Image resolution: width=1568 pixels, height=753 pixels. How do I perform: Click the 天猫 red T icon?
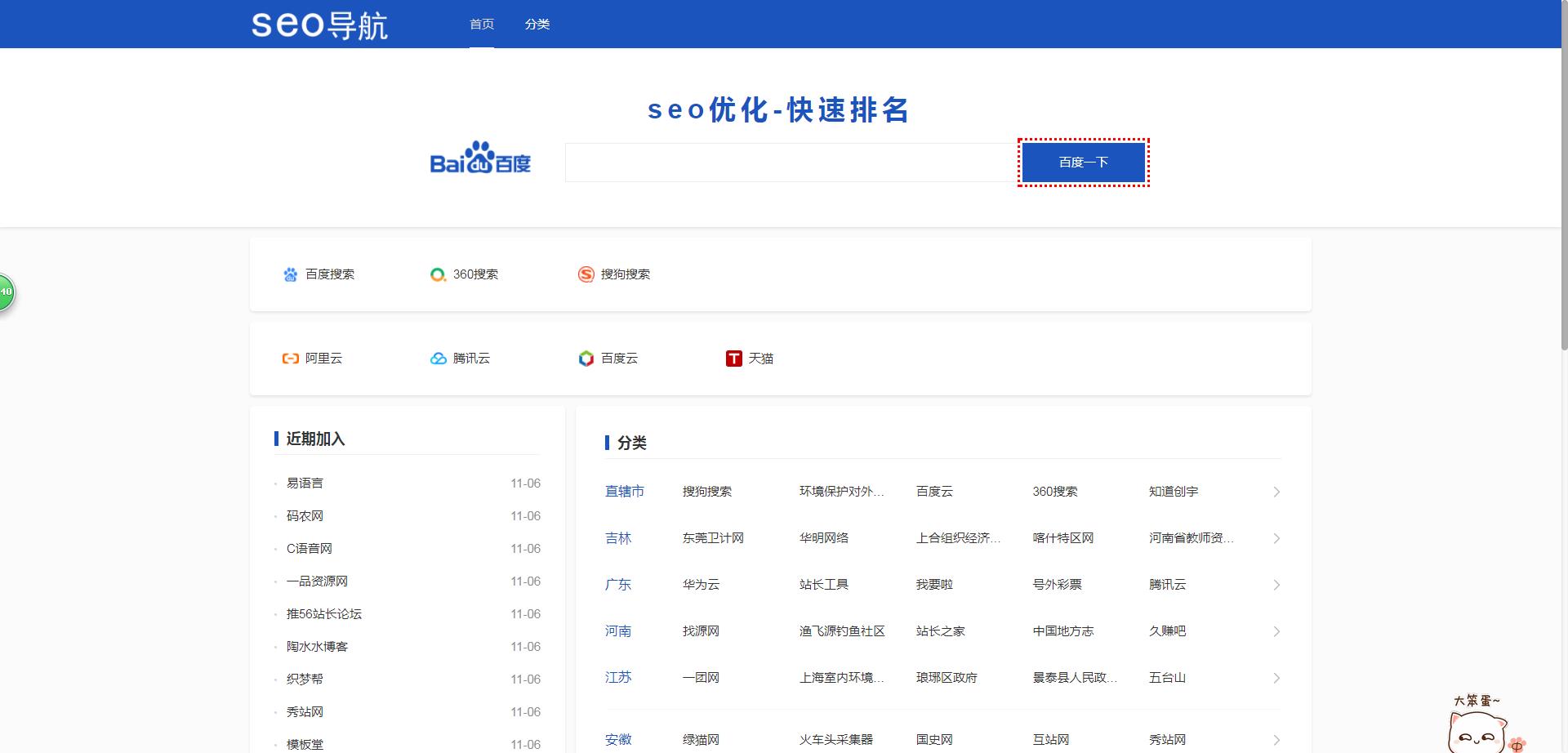pos(734,359)
